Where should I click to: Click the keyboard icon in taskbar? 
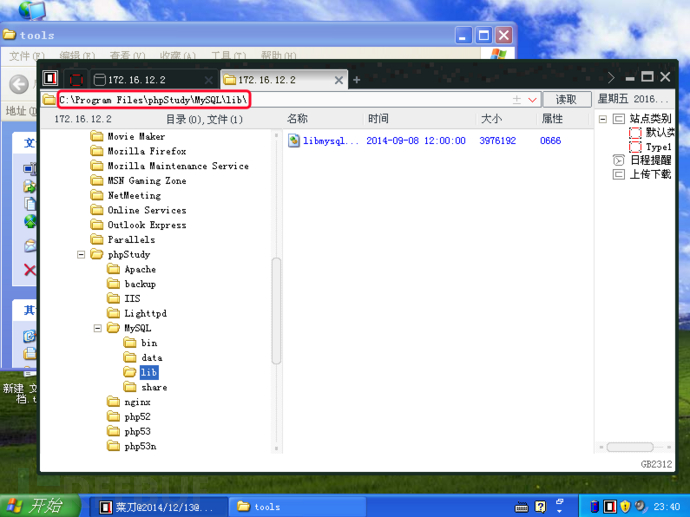click(521, 507)
